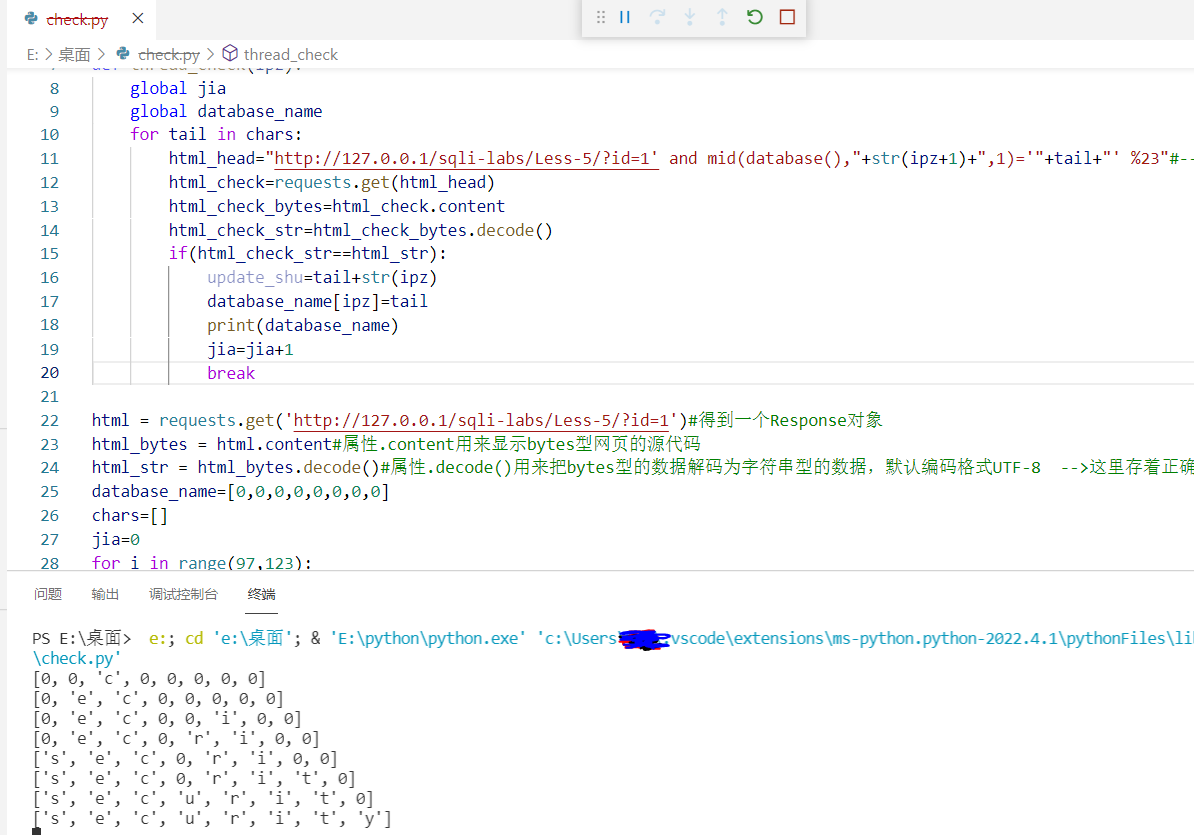Restart the debug session with green arrow
This screenshot has width=1194, height=835.
755,17
